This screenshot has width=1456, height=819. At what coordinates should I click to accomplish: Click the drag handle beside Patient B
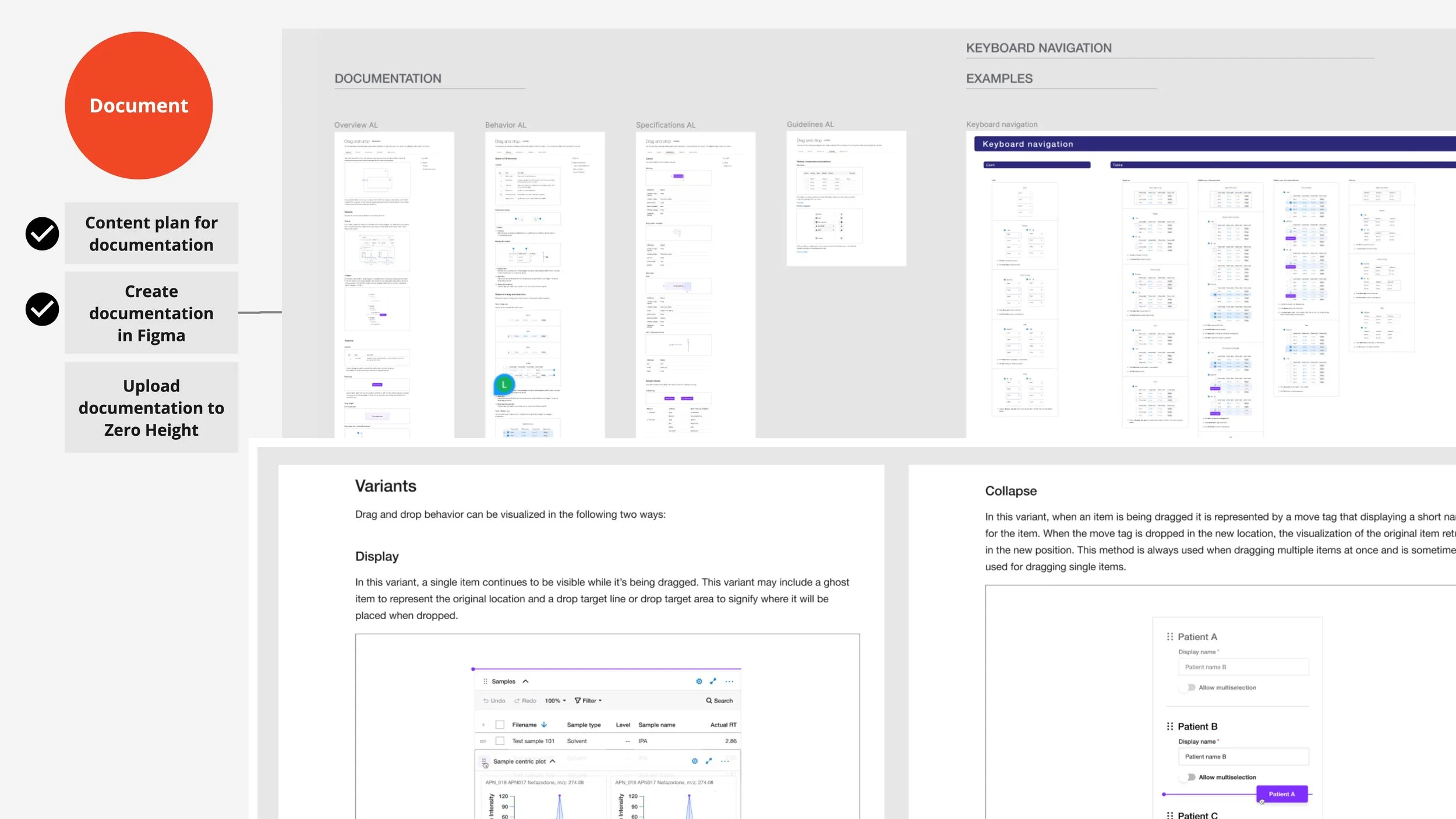pos(1169,726)
